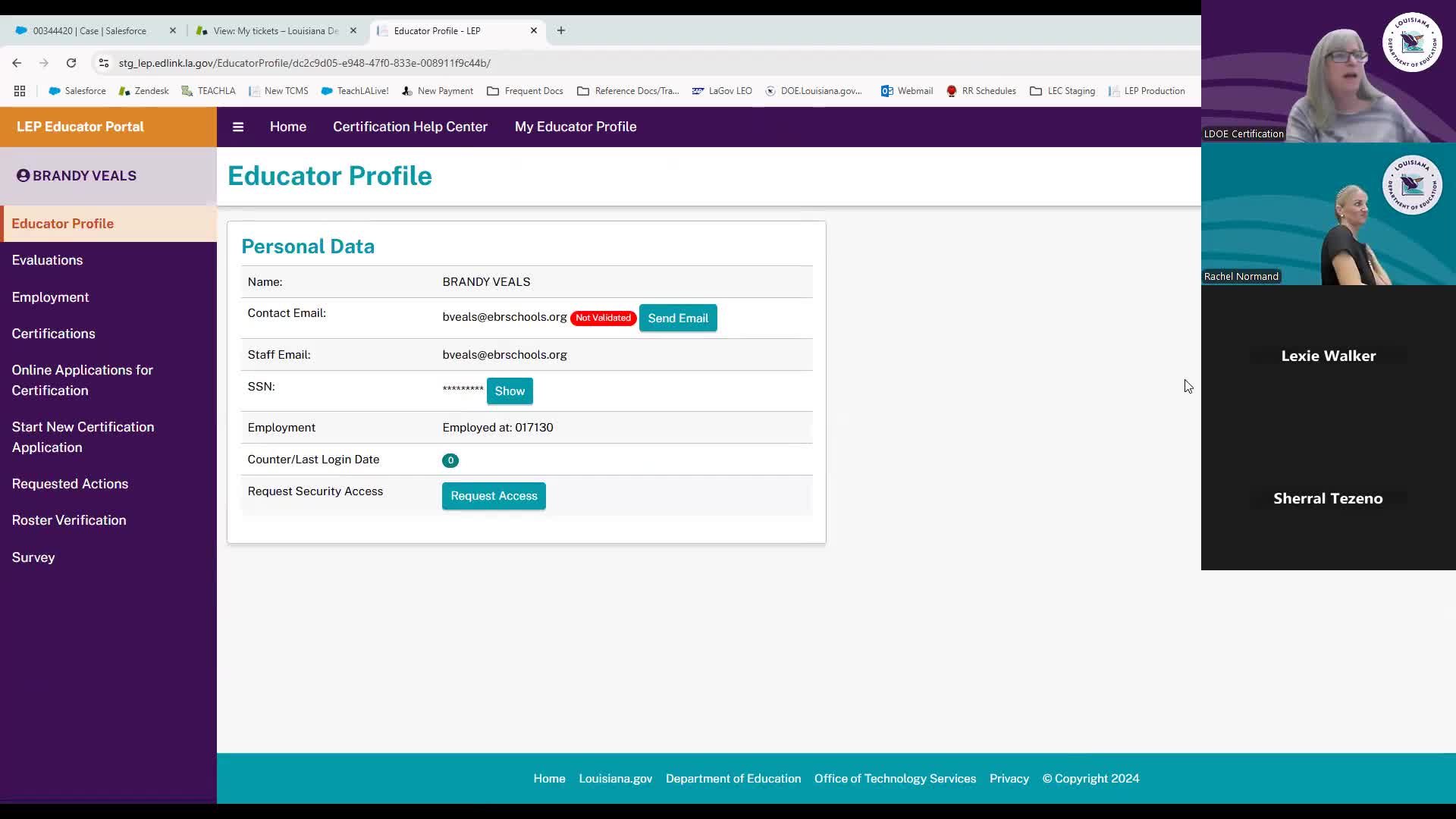Screen dimensions: 1456x819
Task: Show the hidden SSN value
Action: [509, 391]
